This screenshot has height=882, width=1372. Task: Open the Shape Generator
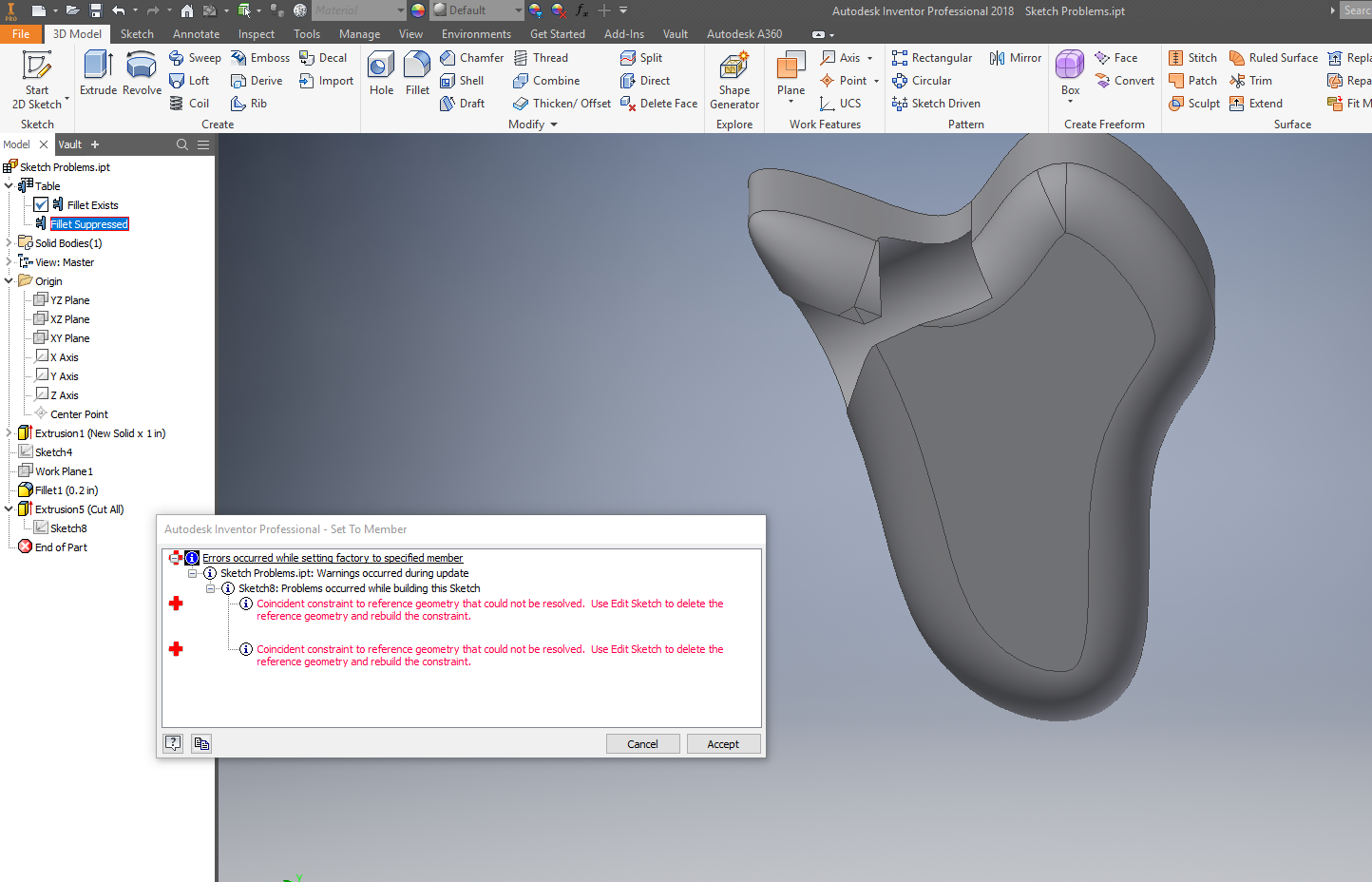(x=734, y=80)
